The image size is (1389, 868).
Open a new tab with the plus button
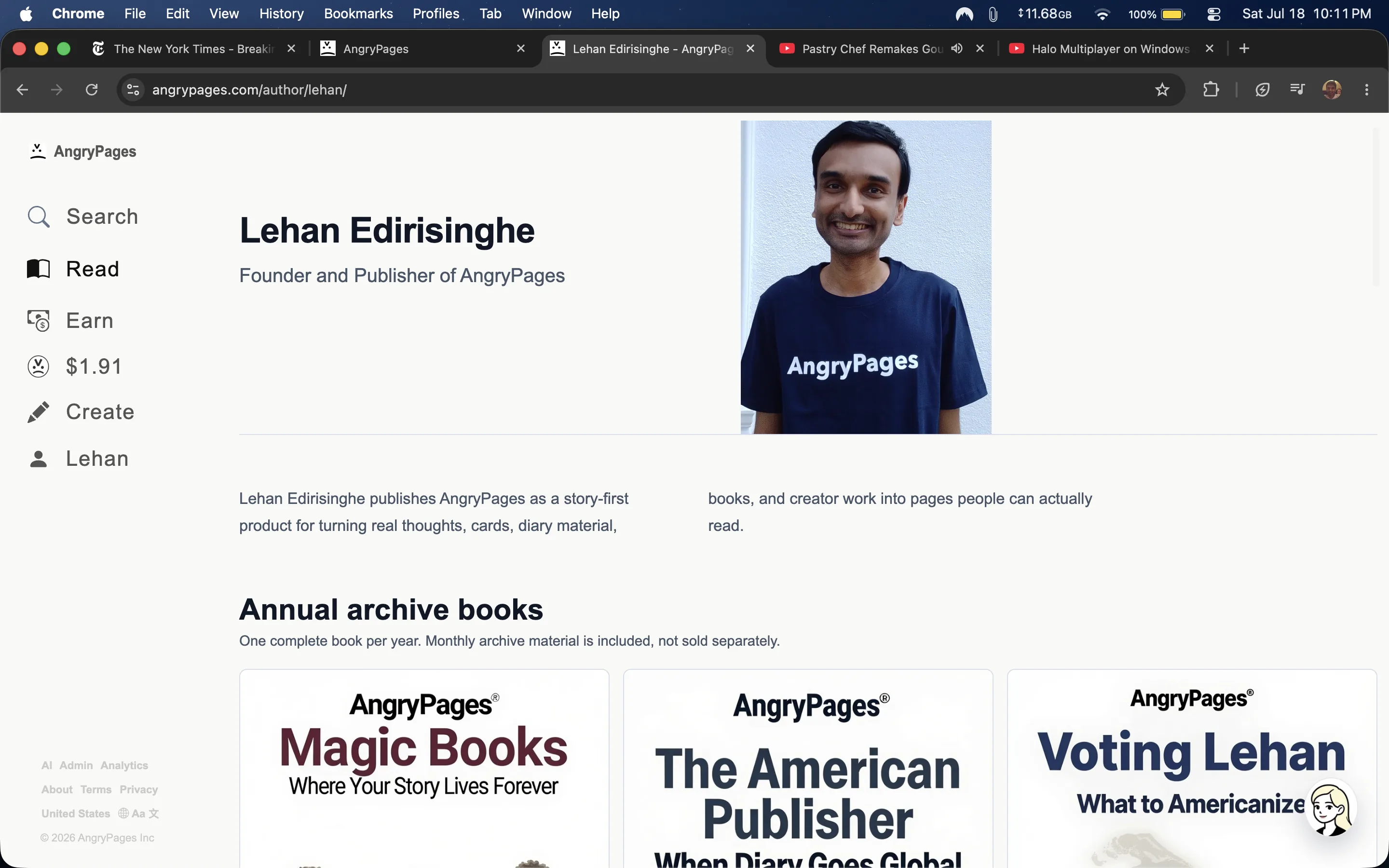(x=1244, y=49)
